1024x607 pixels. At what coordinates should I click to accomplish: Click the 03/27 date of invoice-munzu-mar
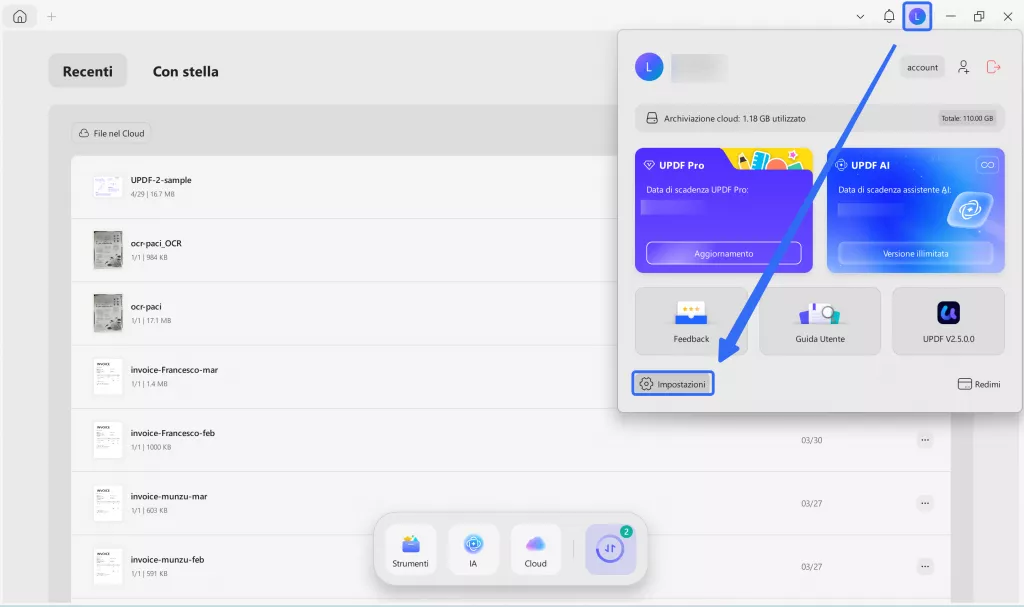812,504
